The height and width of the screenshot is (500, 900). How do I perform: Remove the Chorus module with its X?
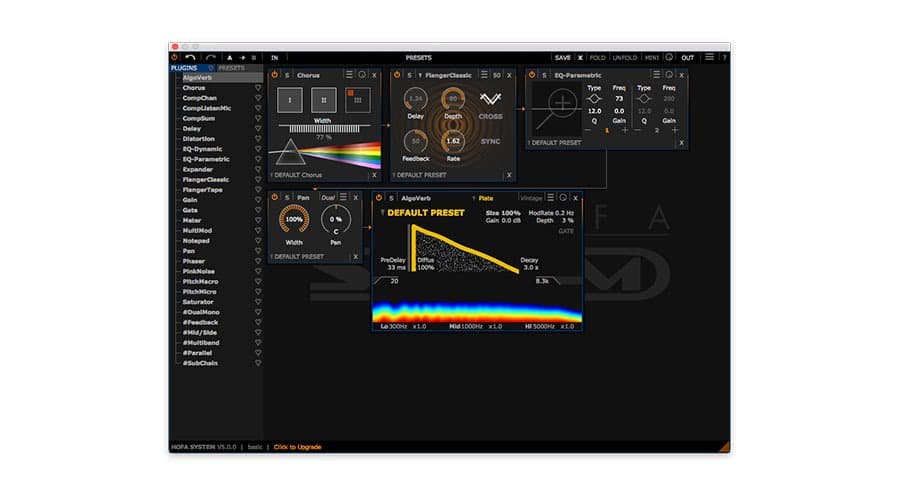[374, 75]
